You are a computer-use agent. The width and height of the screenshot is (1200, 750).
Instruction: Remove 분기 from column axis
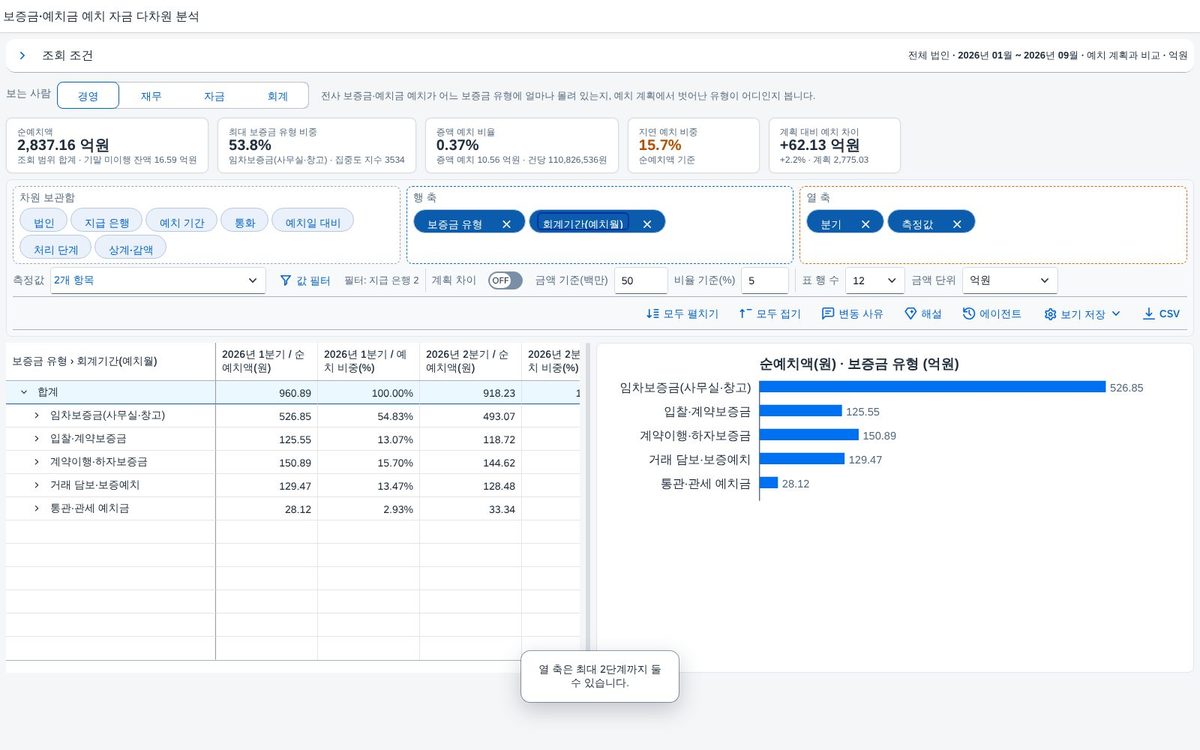pos(865,224)
